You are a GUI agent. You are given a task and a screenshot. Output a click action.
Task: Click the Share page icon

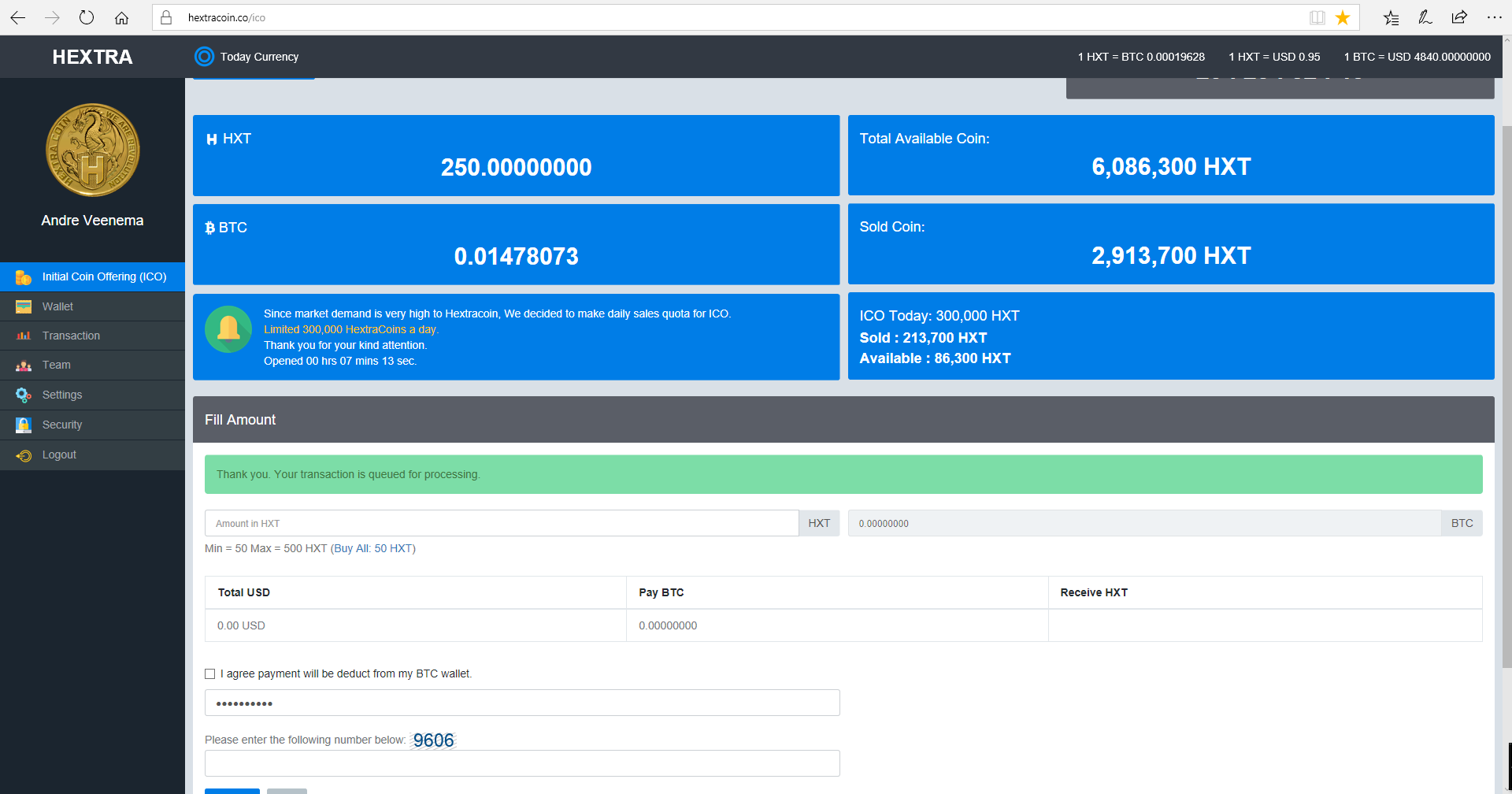click(1459, 17)
